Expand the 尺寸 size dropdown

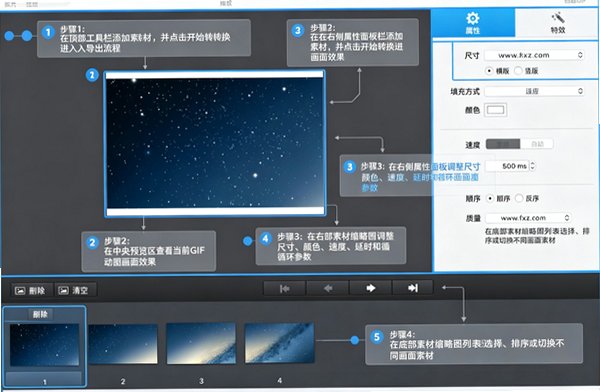534,55
